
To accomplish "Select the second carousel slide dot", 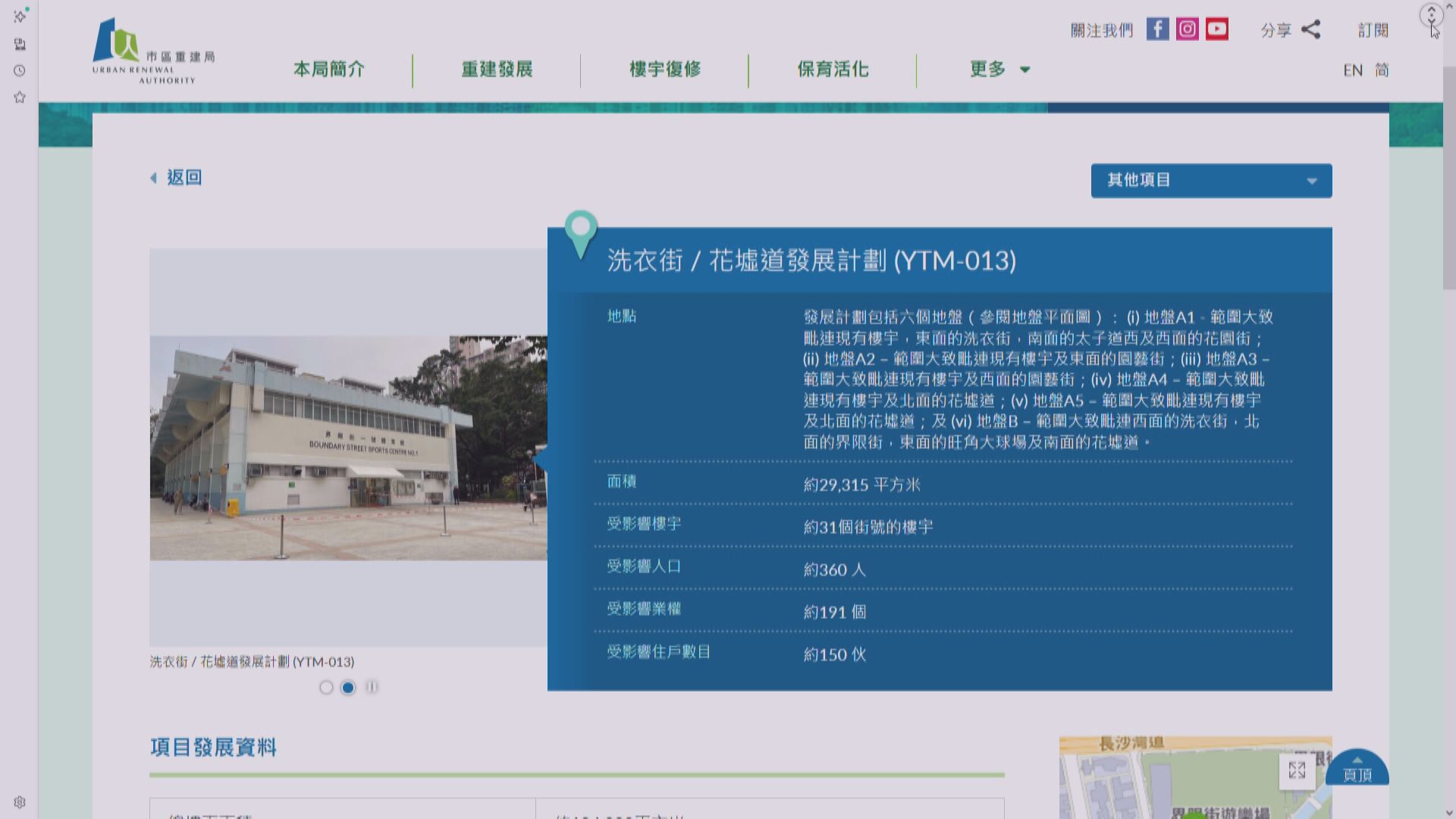I will pyautogui.click(x=348, y=687).
